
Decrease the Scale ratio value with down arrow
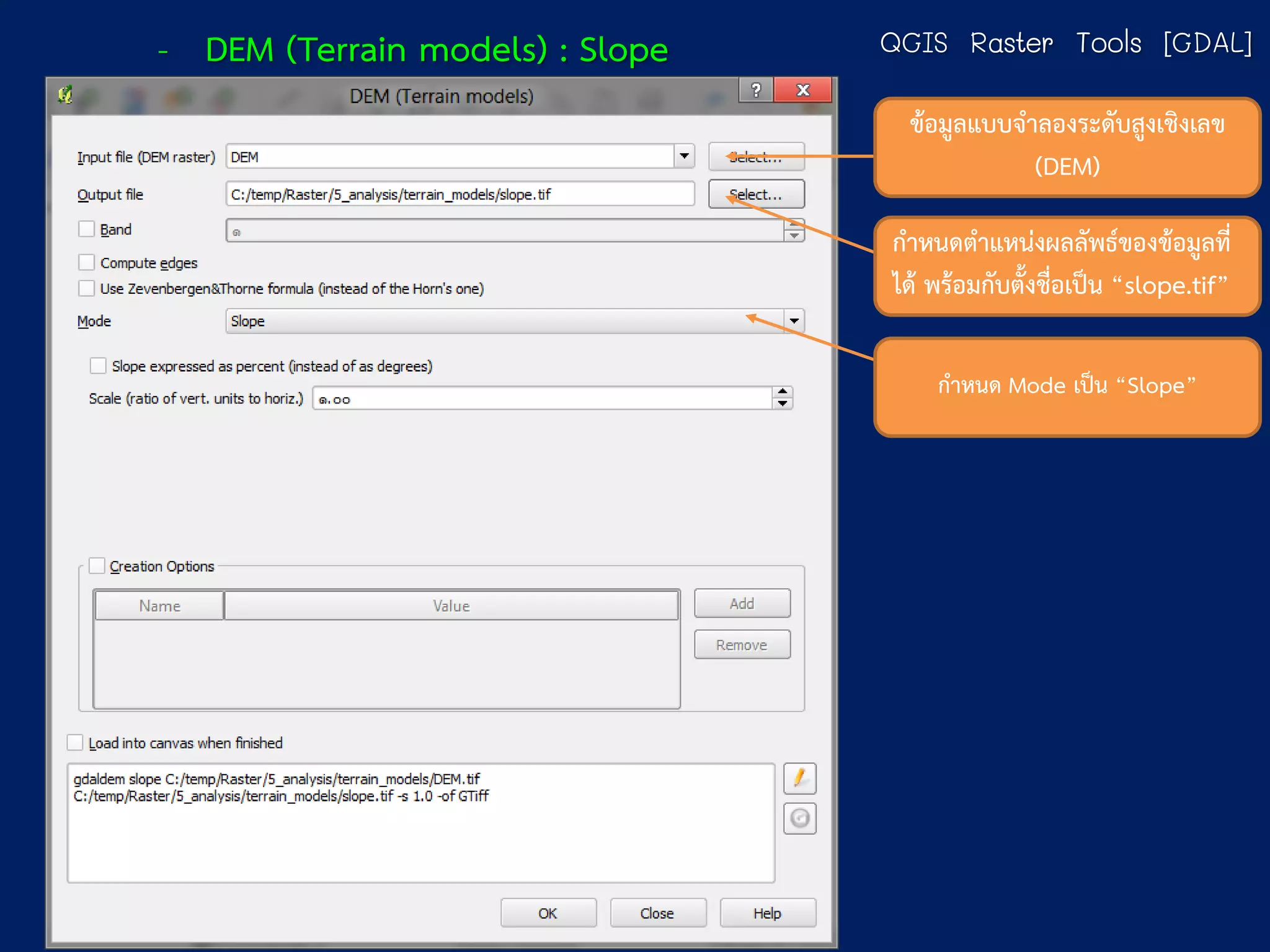pos(783,403)
